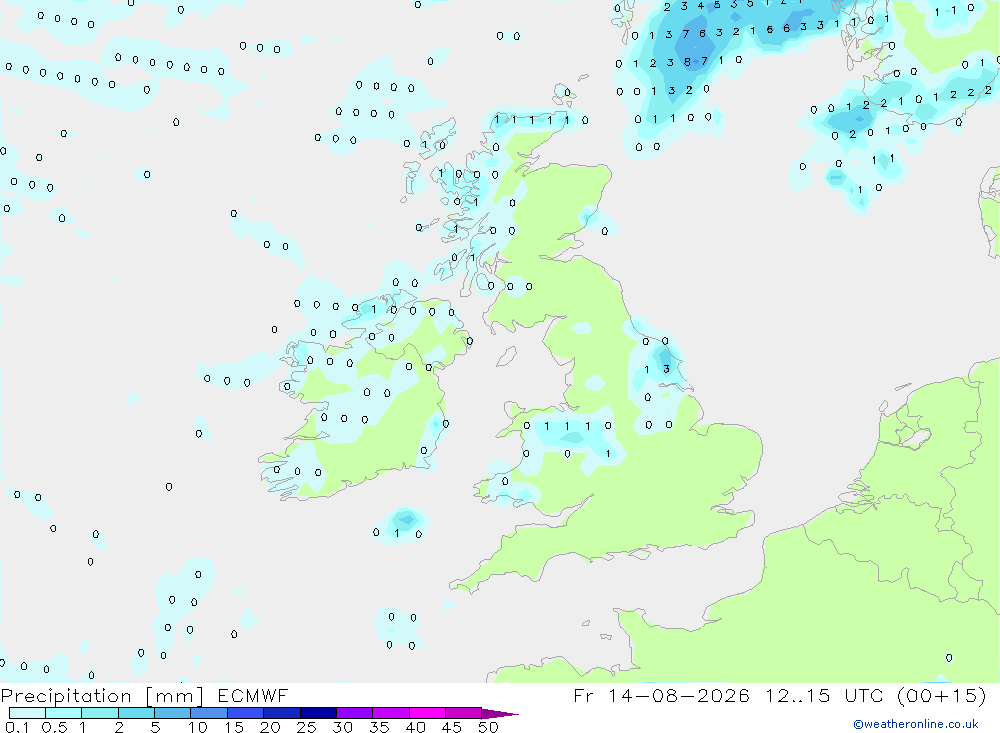This screenshot has height=733, width=1000.
Task: Select the 45–50 mm legend swatch
Action: (x=464, y=713)
